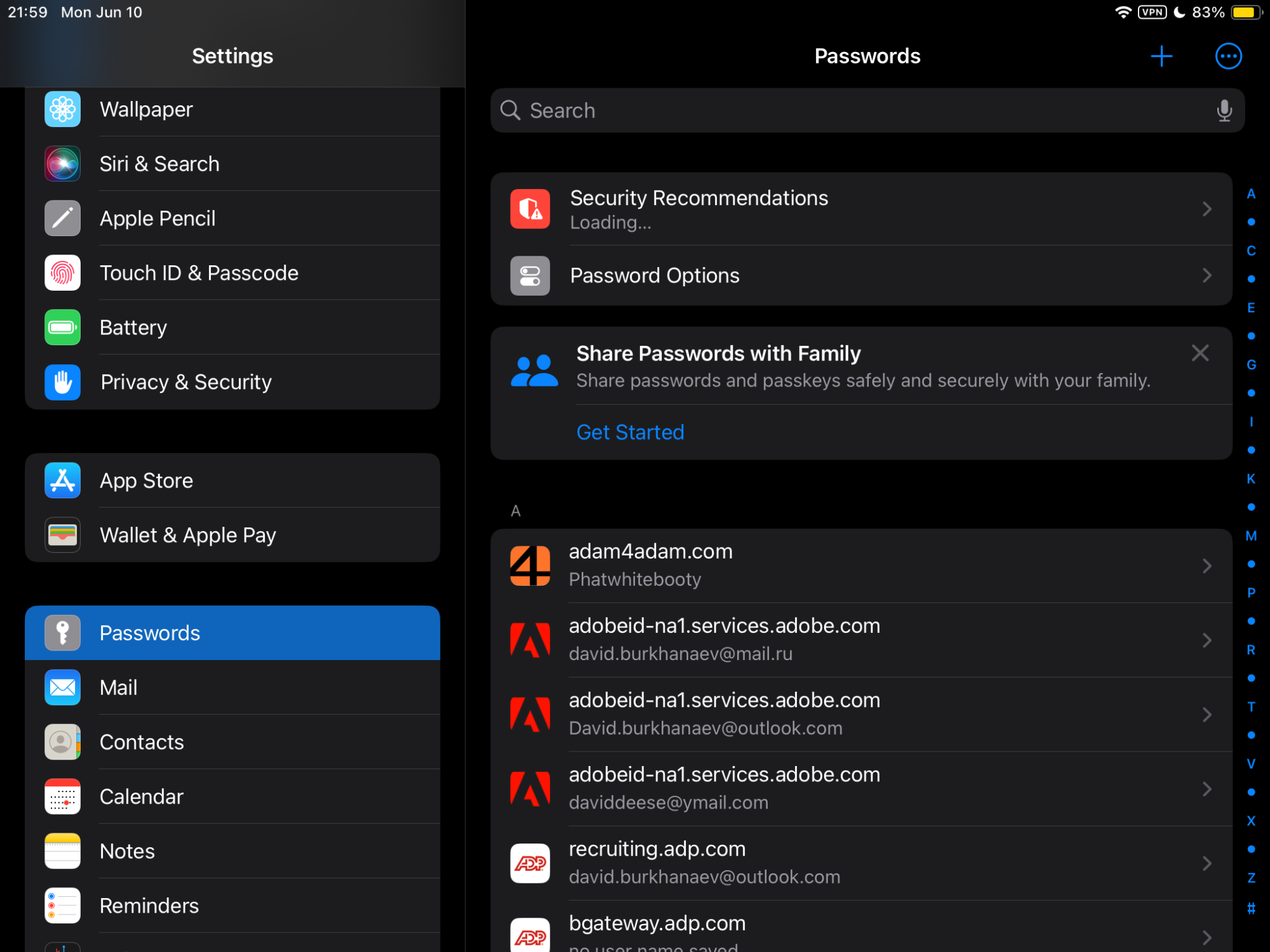Expand chevron on David.burkhanaev@outlook.com row
The image size is (1270, 952).
1206,714
